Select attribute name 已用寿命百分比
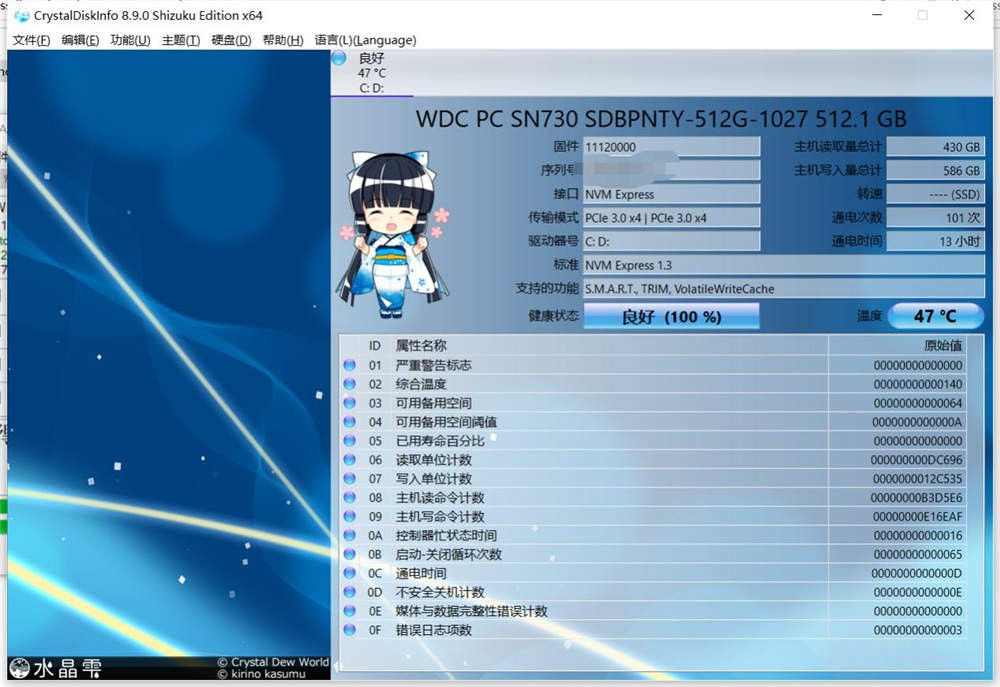 440,441
